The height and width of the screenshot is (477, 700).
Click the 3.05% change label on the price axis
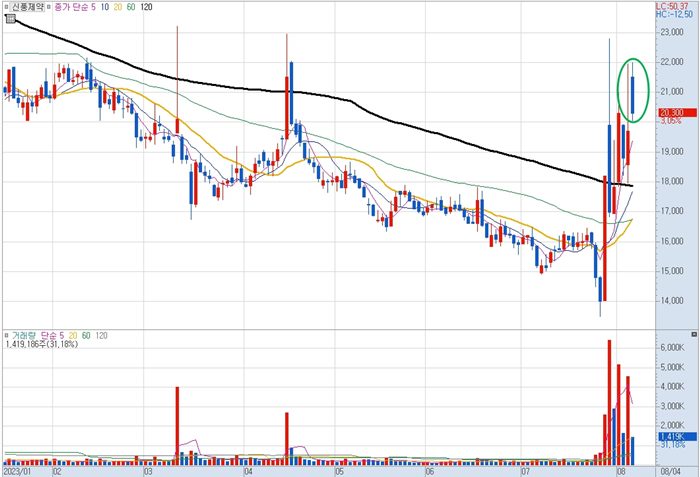tap(671, 121)
